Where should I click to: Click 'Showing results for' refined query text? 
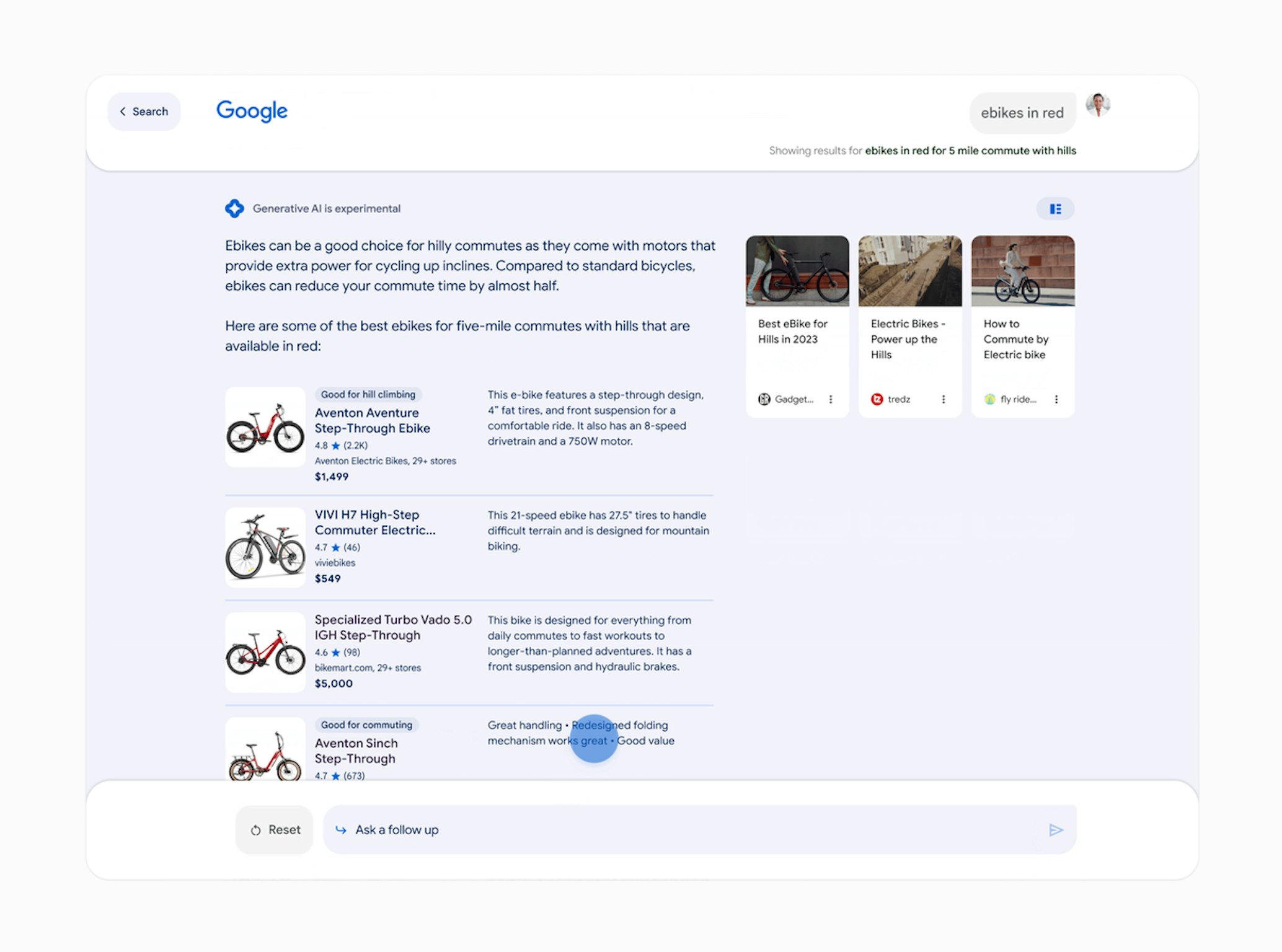click(x=922, y=151)
